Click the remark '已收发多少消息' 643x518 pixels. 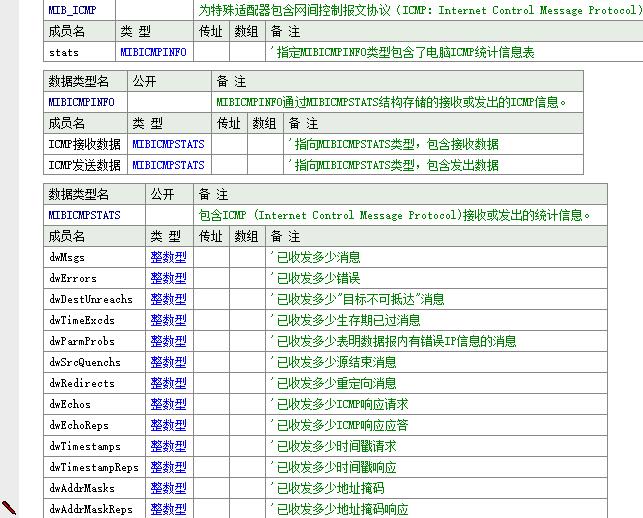[315, 258]
